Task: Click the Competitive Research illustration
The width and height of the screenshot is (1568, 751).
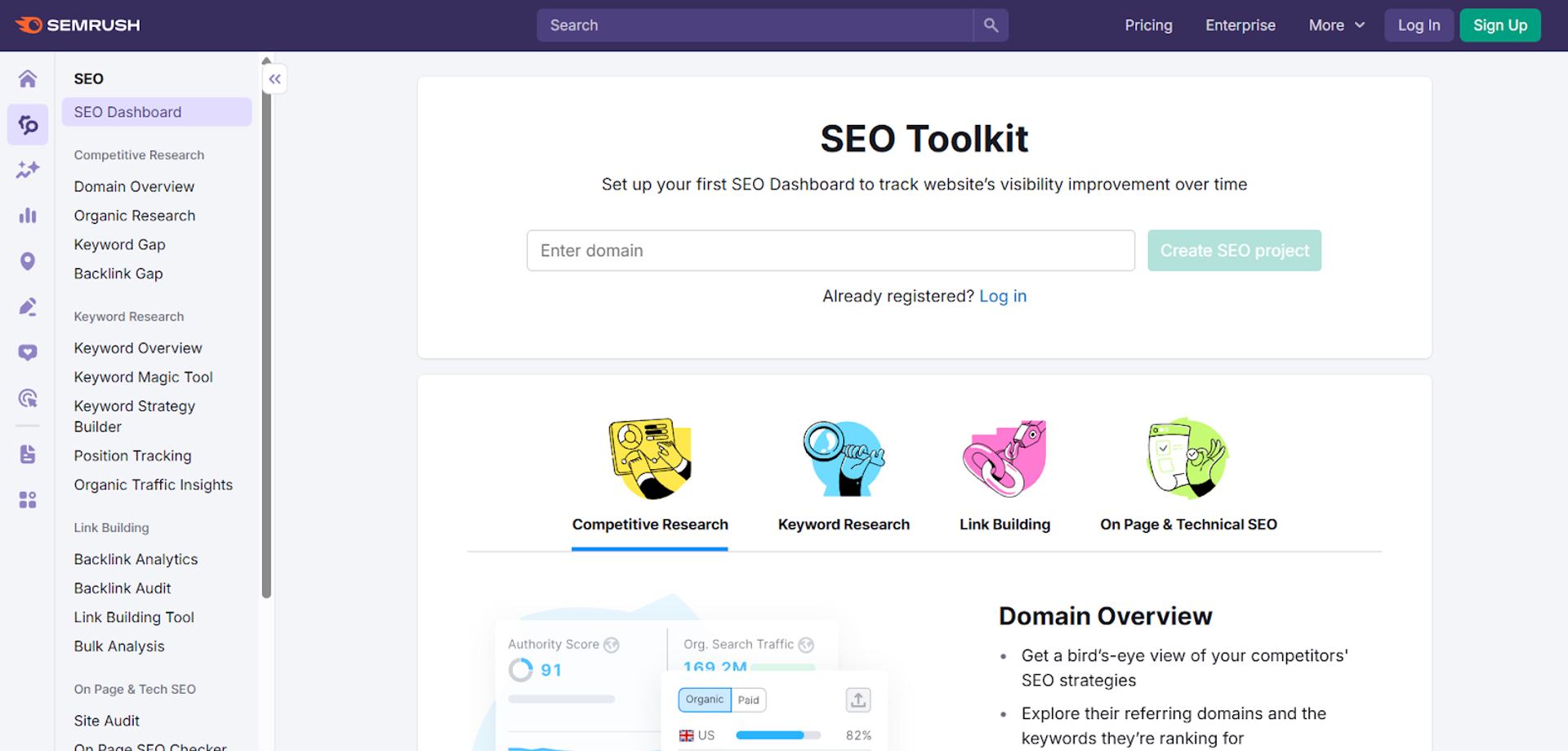Action: coord(650,458)
